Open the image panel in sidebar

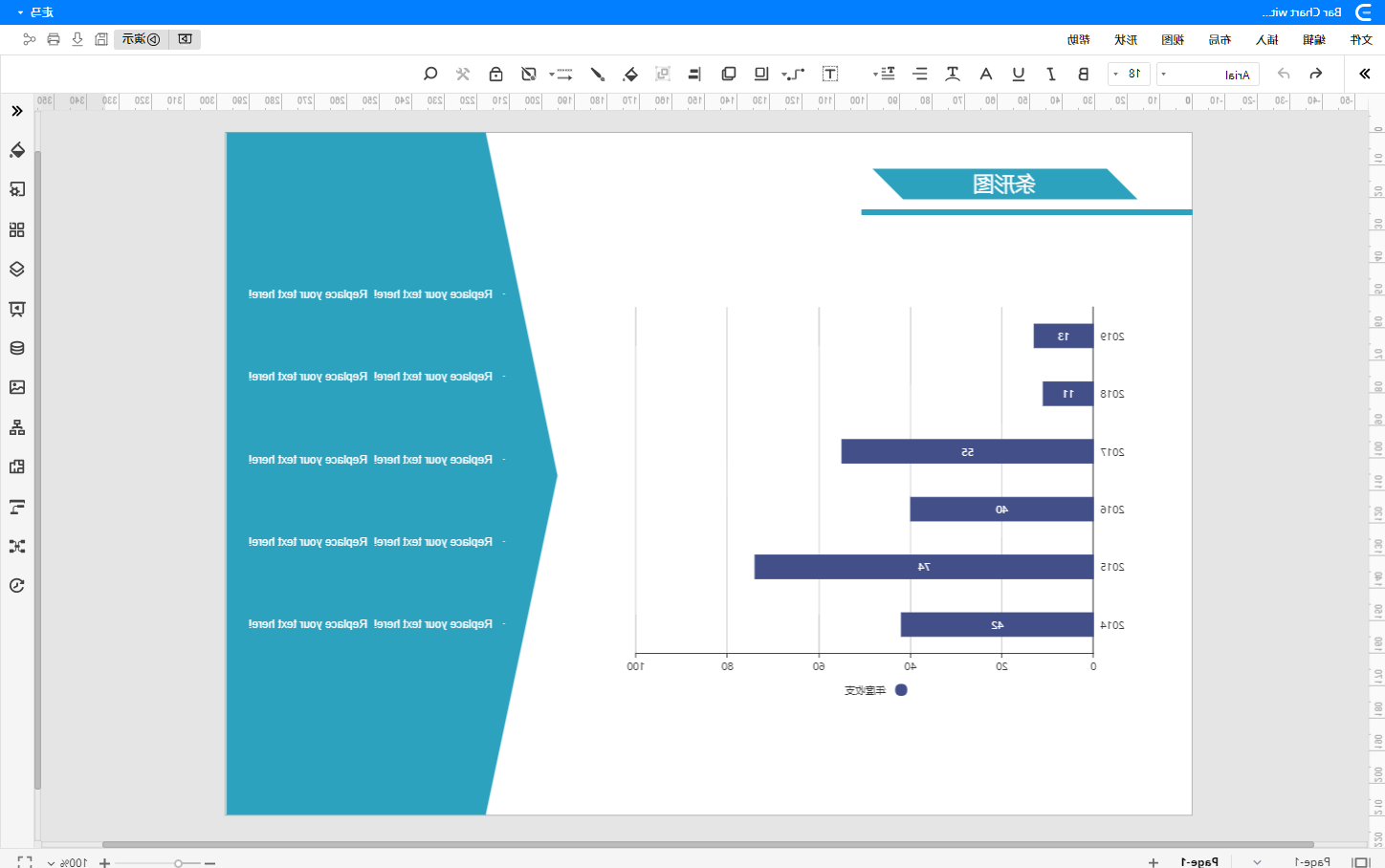17,387
